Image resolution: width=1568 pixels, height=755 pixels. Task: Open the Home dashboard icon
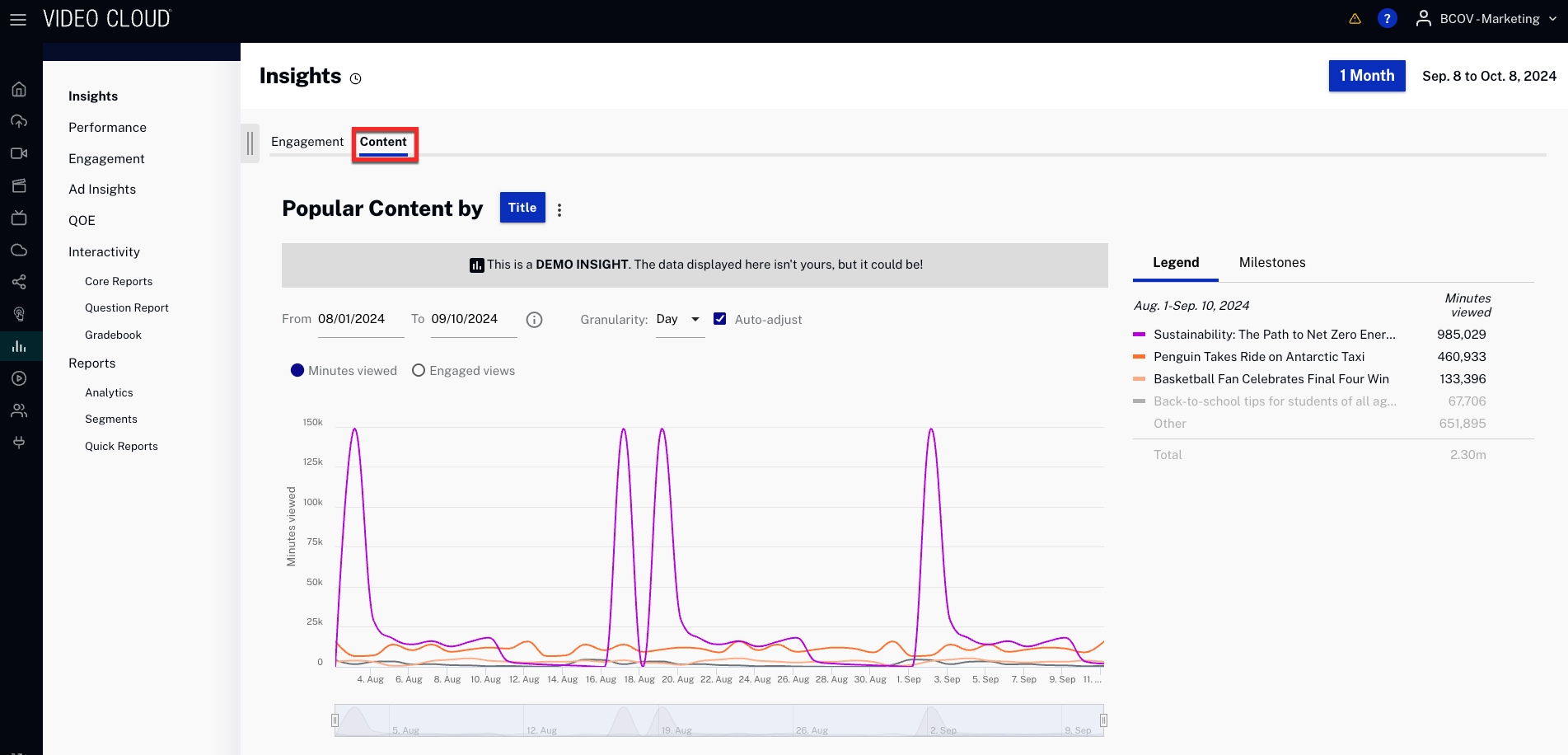point(19,88)
